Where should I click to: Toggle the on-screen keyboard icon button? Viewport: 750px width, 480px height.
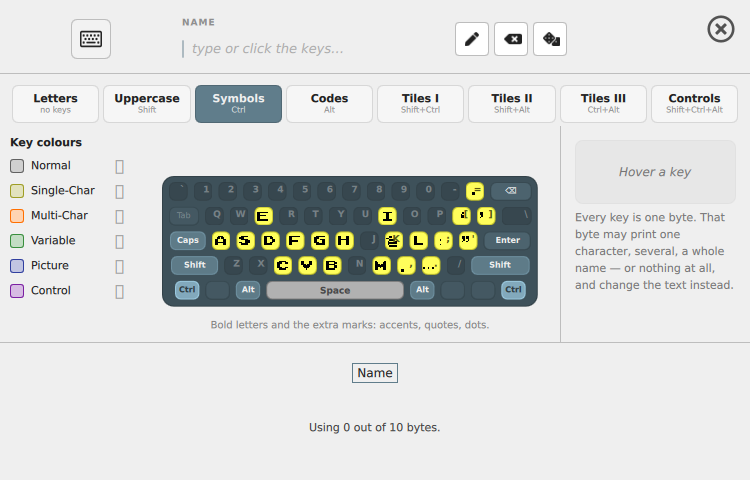tap(91, 39)
